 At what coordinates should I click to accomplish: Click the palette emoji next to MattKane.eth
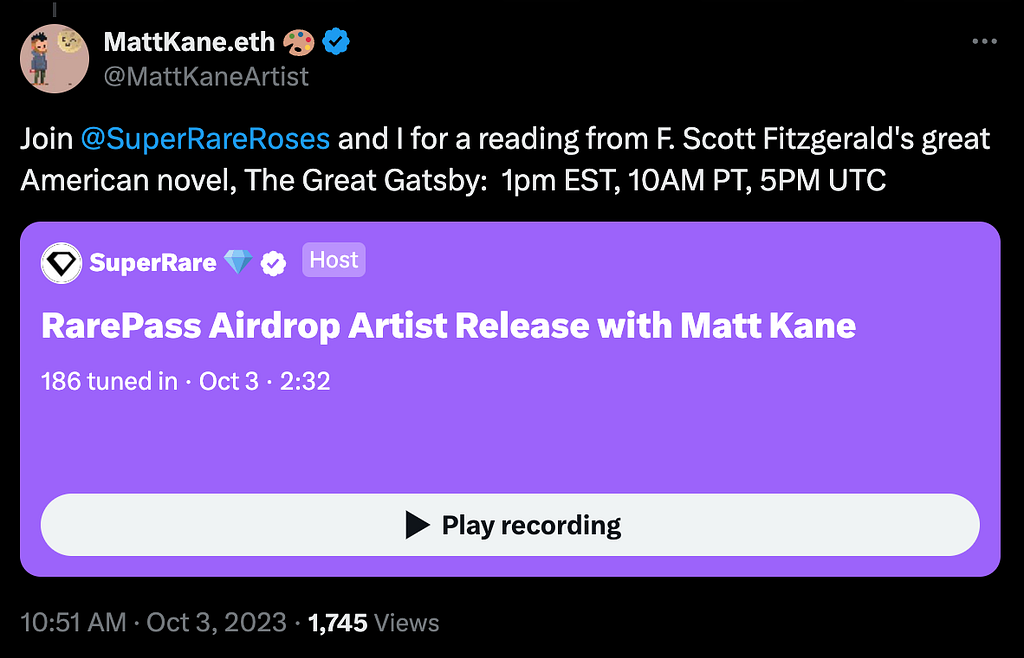pos(298,42)
